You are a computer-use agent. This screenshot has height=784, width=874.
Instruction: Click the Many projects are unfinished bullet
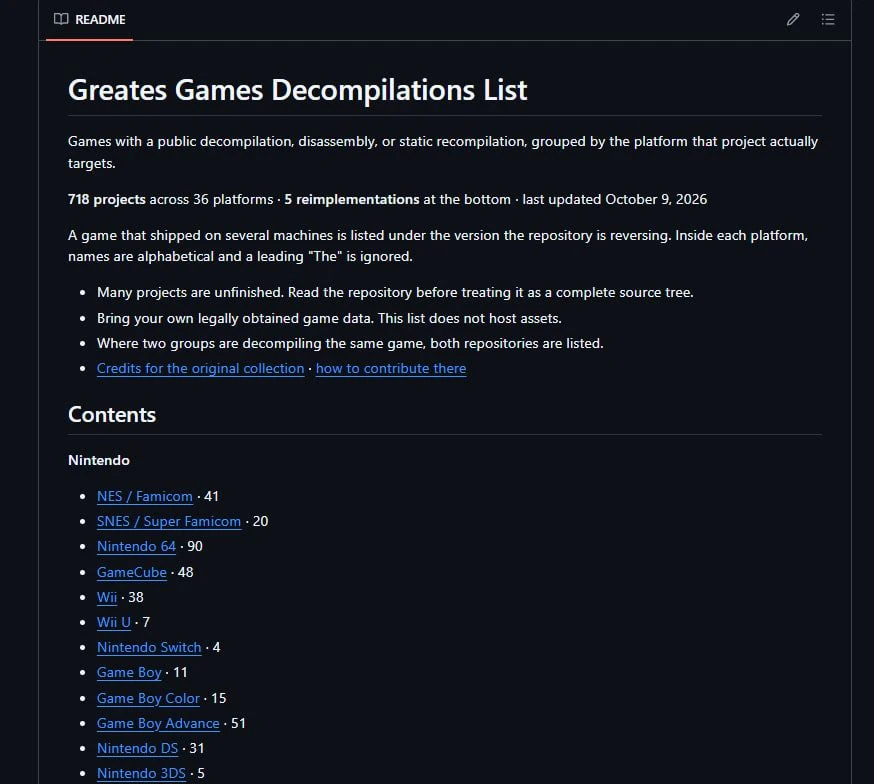[395, 292]
